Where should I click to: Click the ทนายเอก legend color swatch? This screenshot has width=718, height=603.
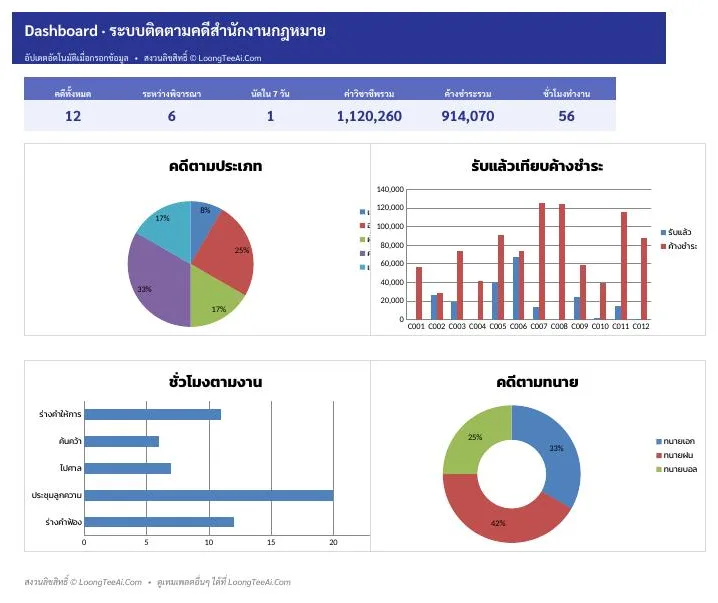659,441
